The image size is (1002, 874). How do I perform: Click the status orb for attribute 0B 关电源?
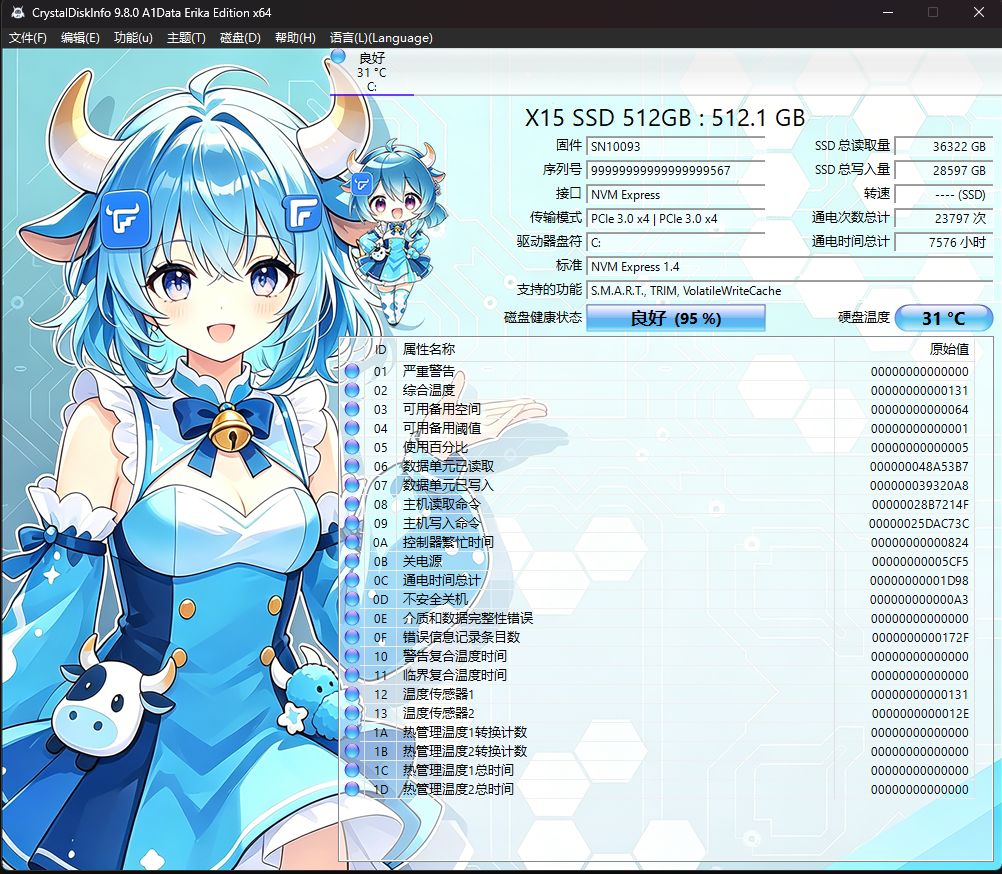pos(351,561)
